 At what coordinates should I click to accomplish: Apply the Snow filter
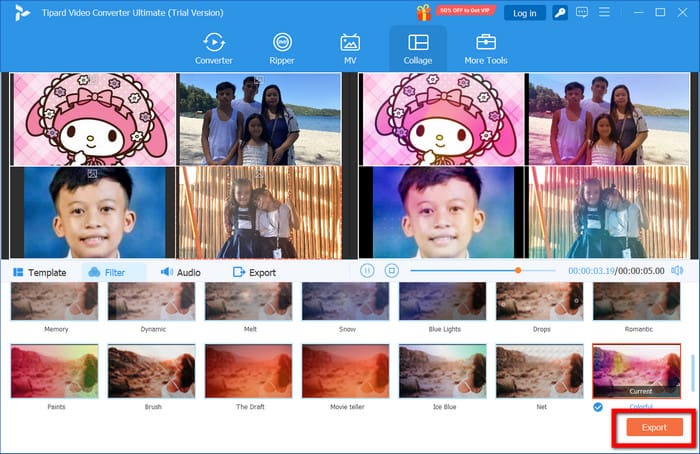(x=346, y=301)
